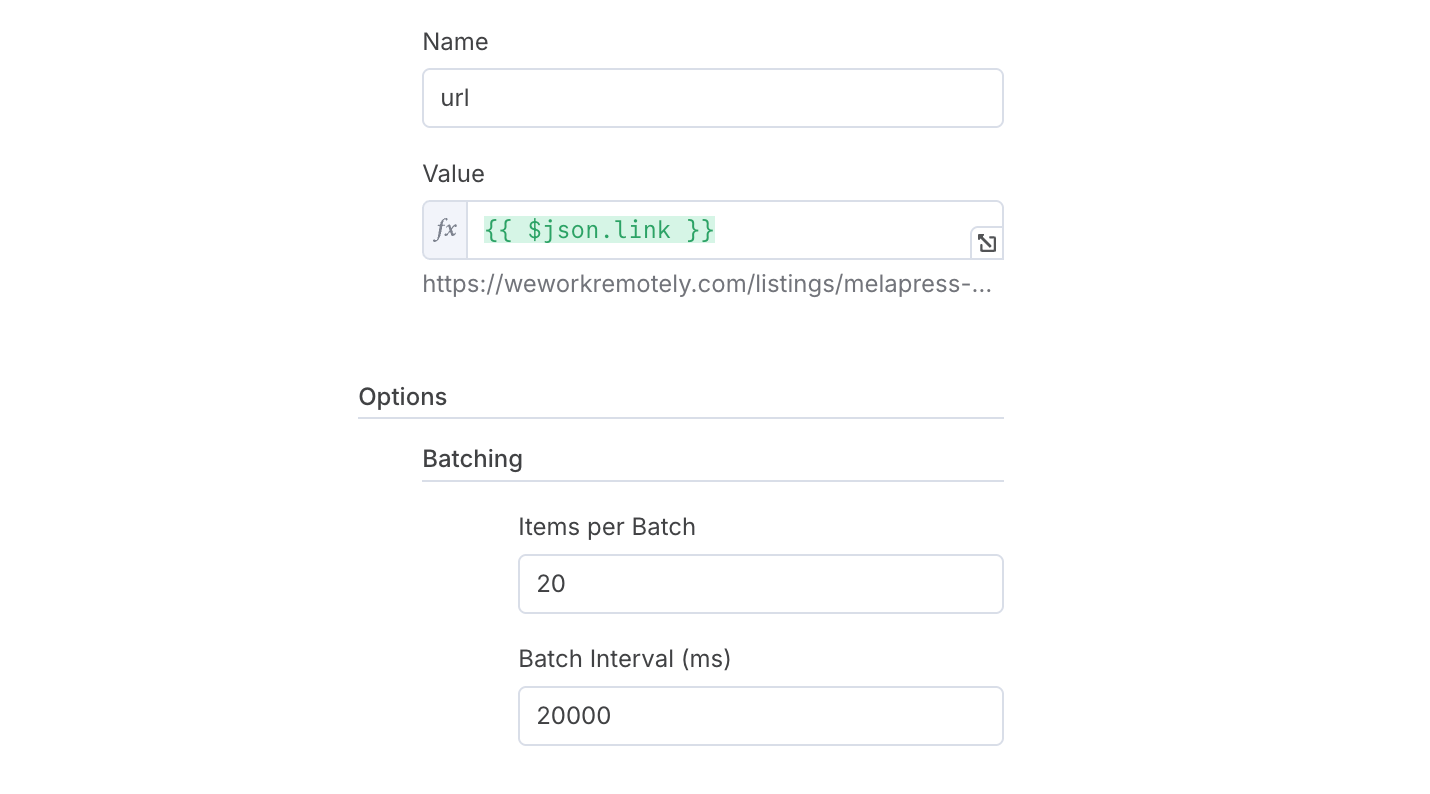Select the Name field containing url
The height and width of the screenshot is (794, 1430).
coord(712,98)
